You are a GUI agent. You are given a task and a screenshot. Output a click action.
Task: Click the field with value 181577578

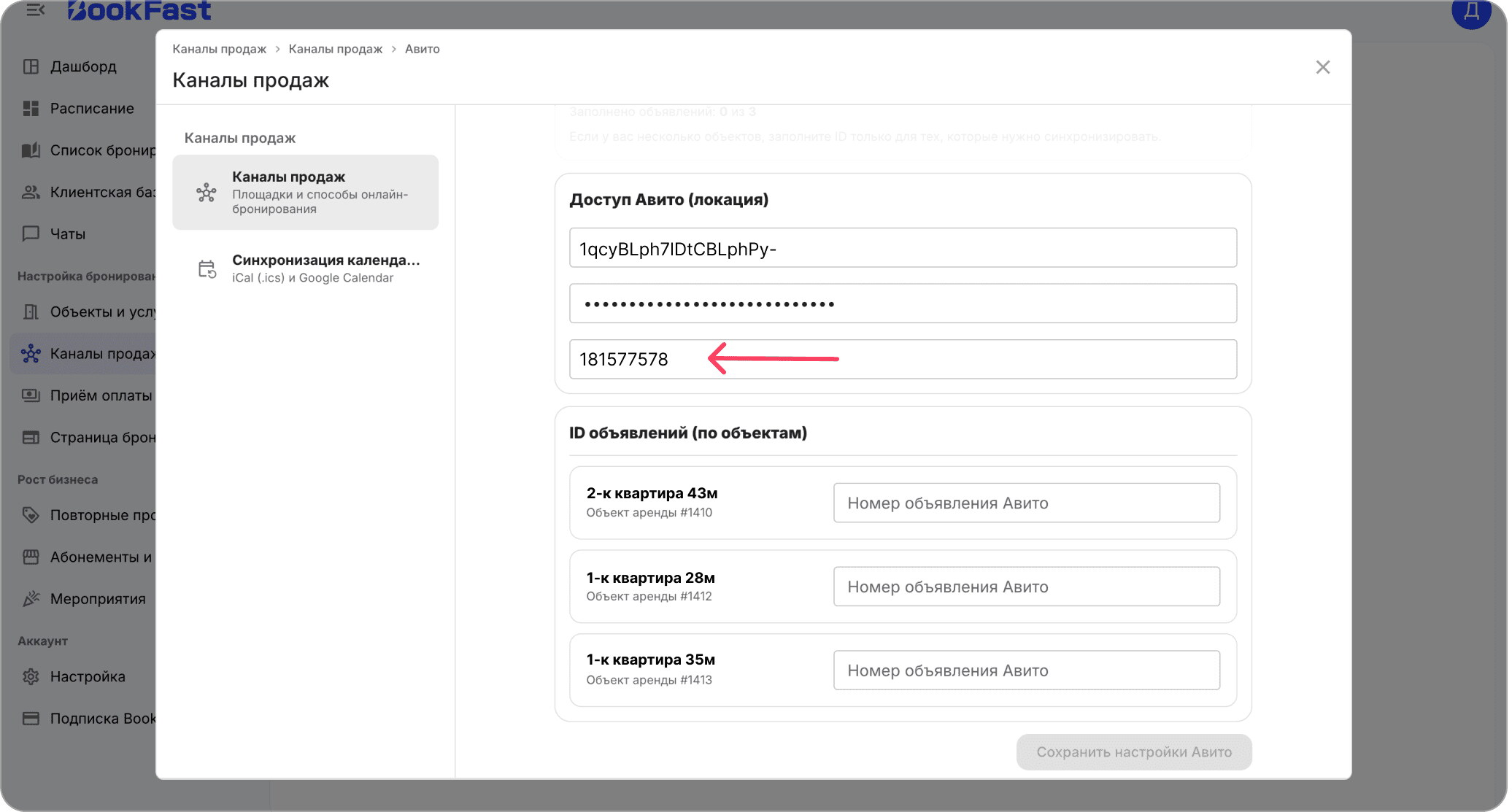pyautogui.click(x=903, y=359)
